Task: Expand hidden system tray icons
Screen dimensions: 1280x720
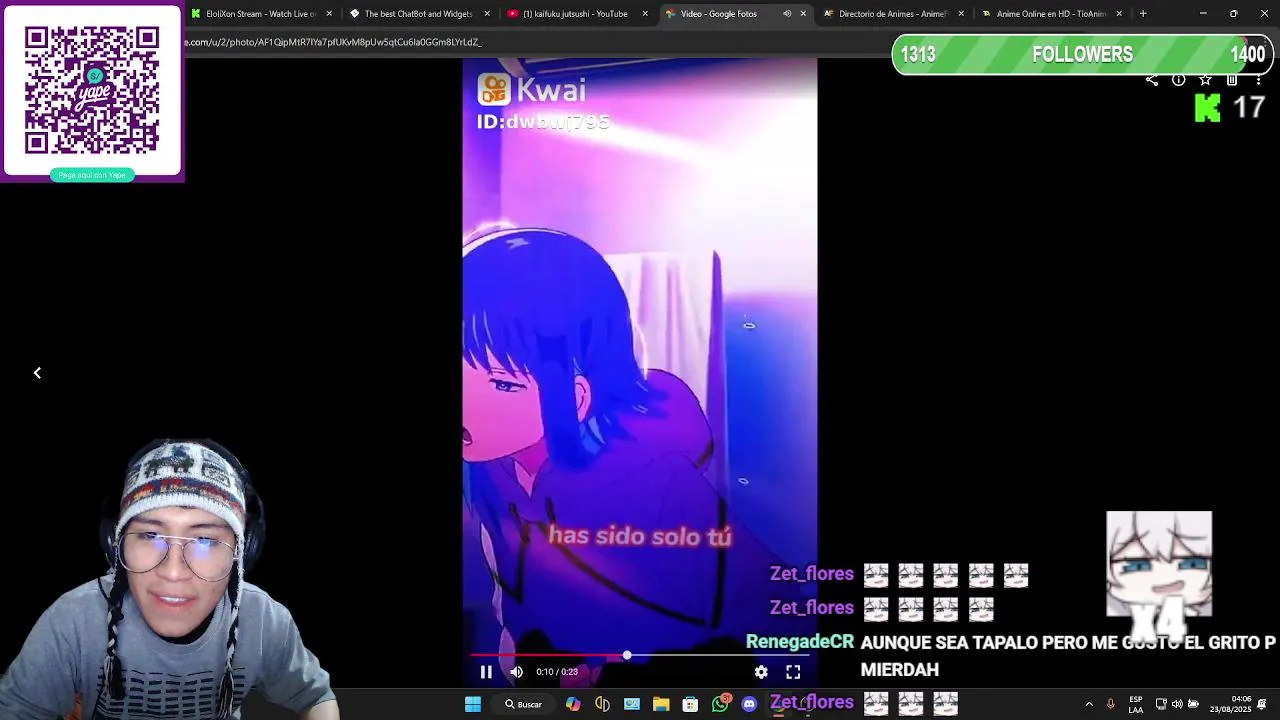Action: pos(1089,704)
